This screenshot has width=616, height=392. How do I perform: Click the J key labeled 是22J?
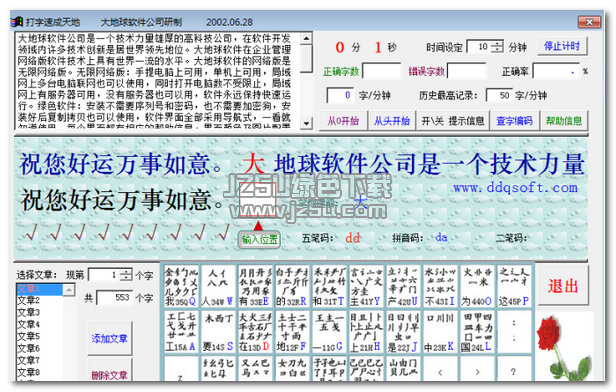(x=403, y=332)
